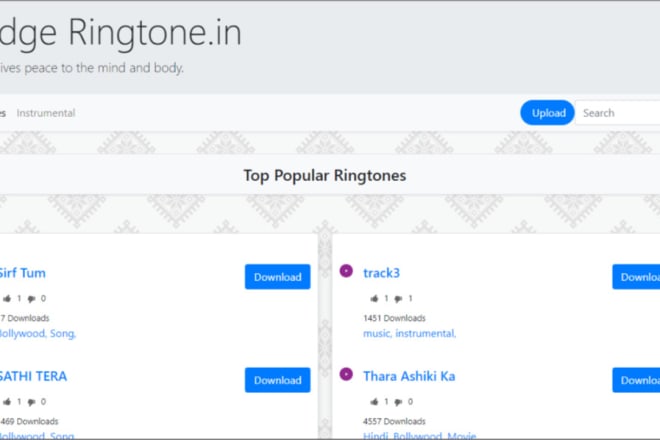Thumbs down the Sirf Tum ringtone
Screen dimensions: 660x440
tap(31, 299)
